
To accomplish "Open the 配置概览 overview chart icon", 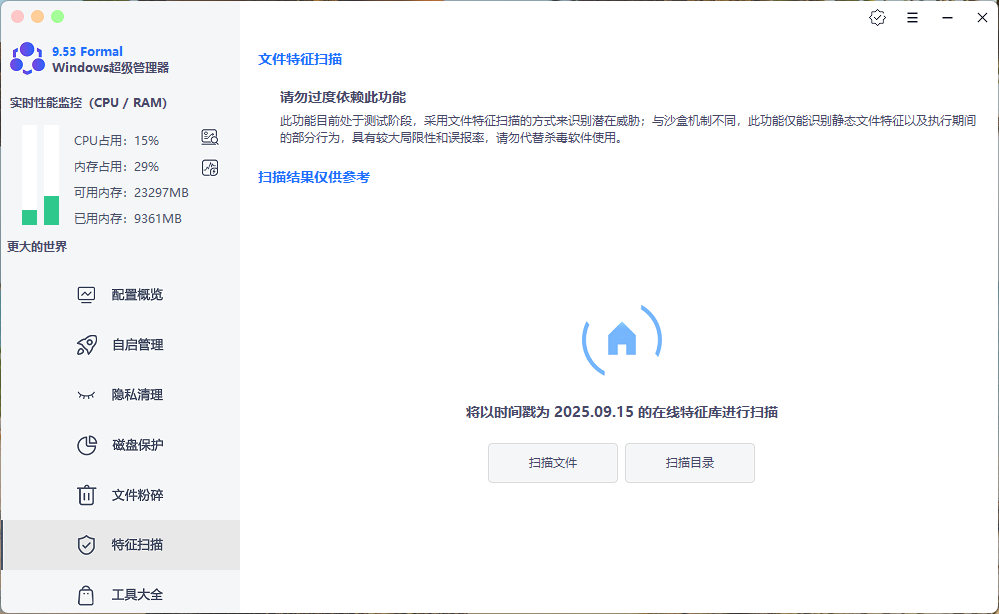I will pyautogui.click(x=88, y=294).
